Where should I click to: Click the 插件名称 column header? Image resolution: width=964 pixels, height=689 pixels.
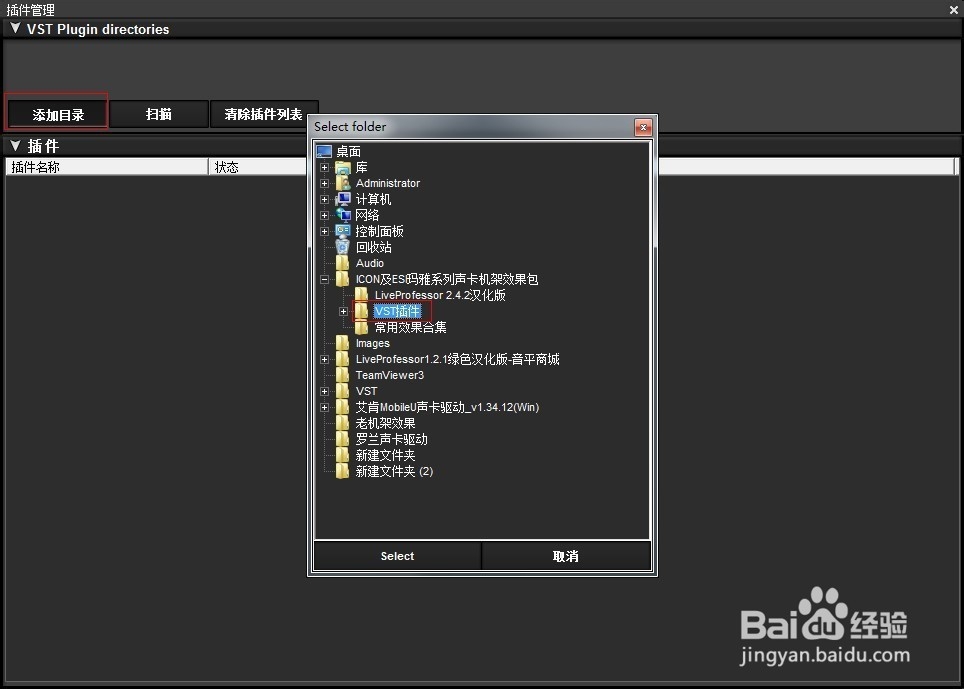coord(107,167)
